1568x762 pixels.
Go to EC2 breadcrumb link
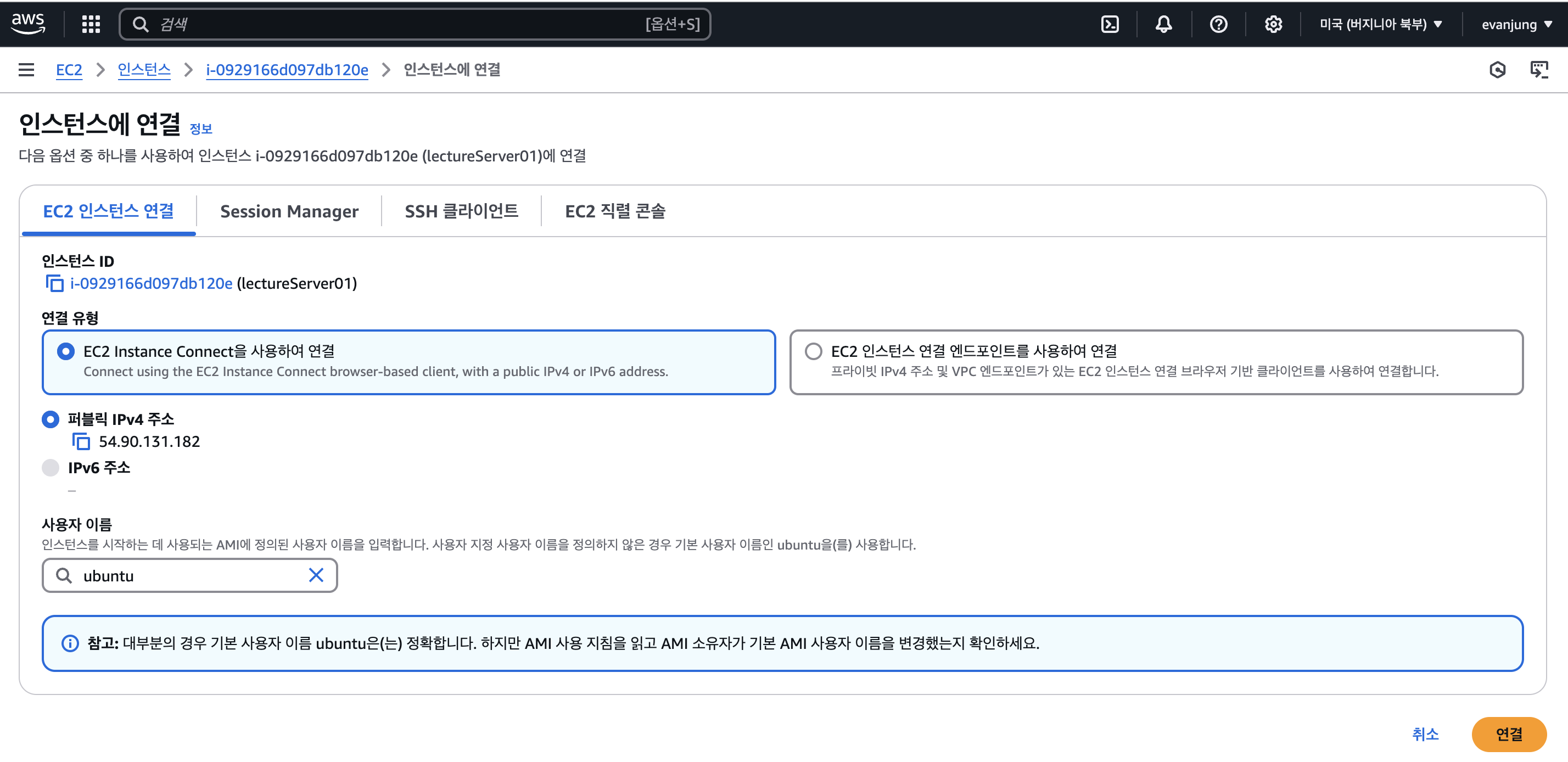pos(69,70)
